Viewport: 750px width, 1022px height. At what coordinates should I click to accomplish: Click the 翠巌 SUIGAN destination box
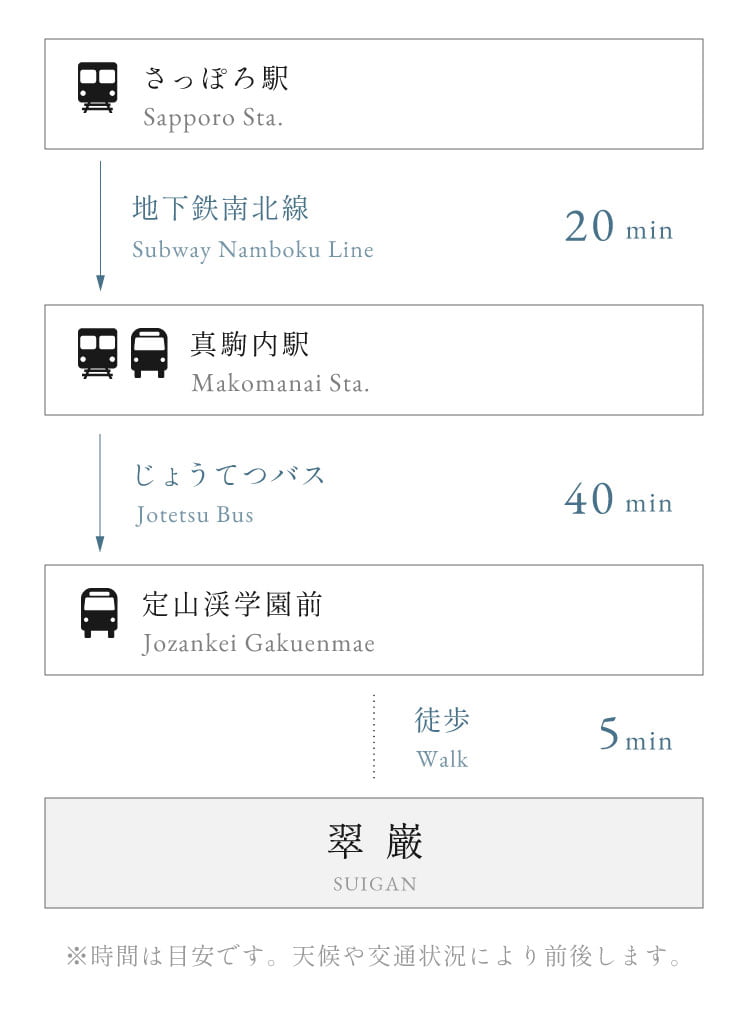coord(374,853)
